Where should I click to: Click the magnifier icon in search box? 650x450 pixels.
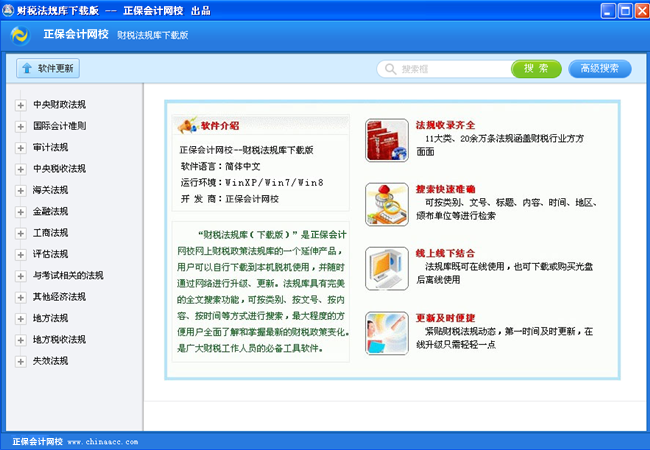point(390,69)
